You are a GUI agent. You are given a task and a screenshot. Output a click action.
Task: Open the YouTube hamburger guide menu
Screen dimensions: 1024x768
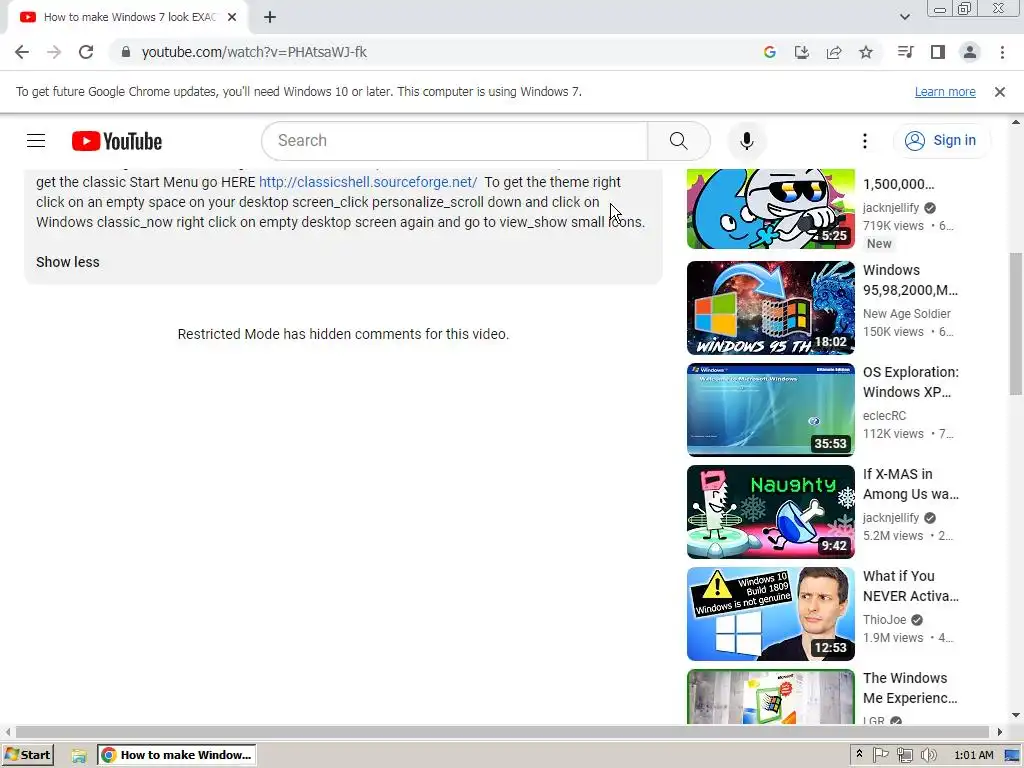click(36, 140)
